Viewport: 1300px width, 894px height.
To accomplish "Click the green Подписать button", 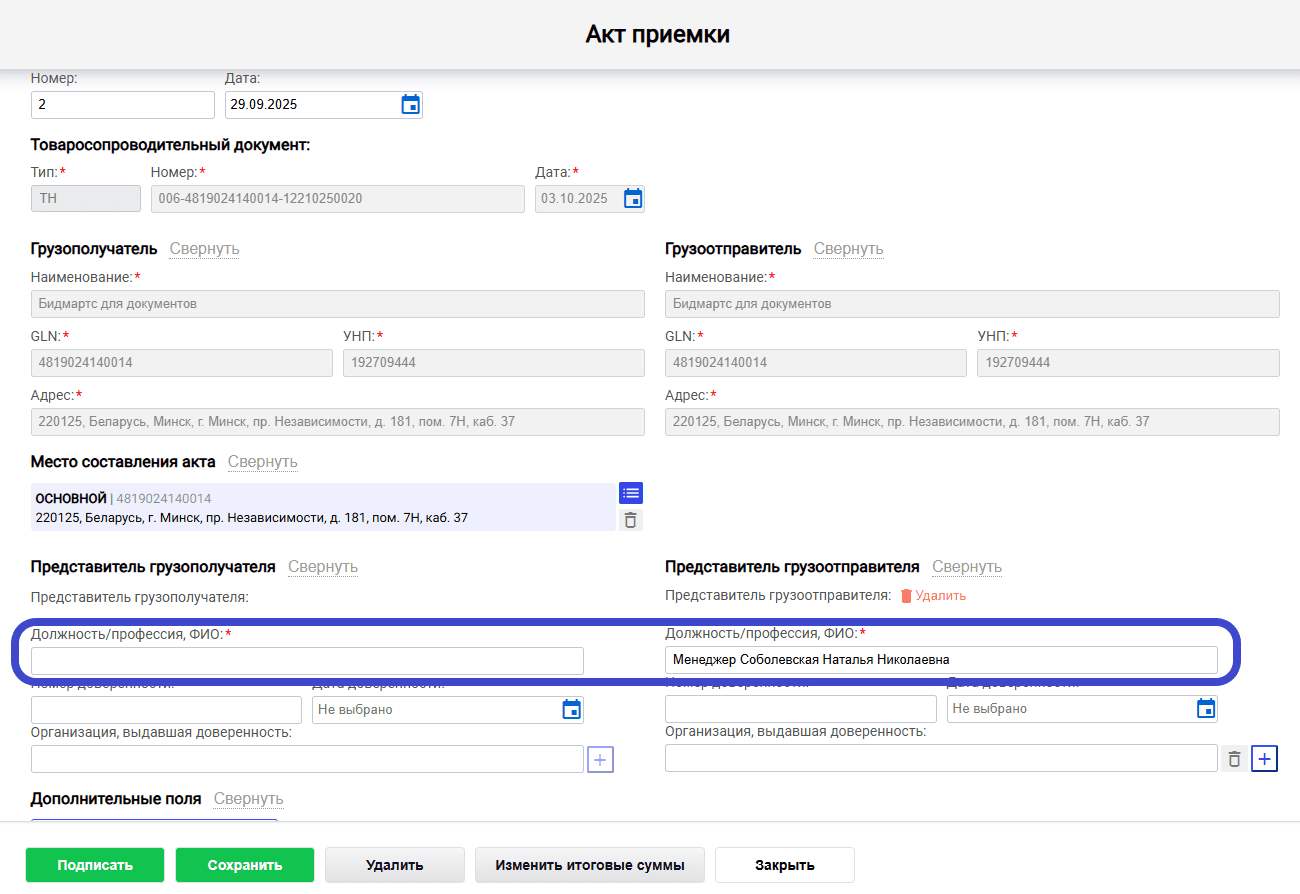I will point(94,864).
